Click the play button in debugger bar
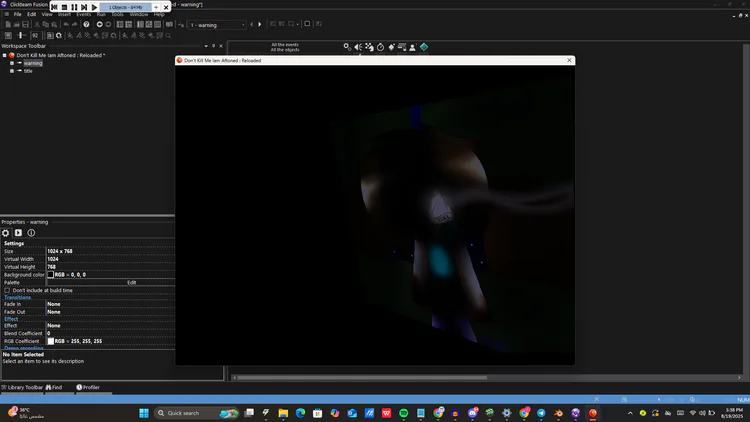 [94, 7]
